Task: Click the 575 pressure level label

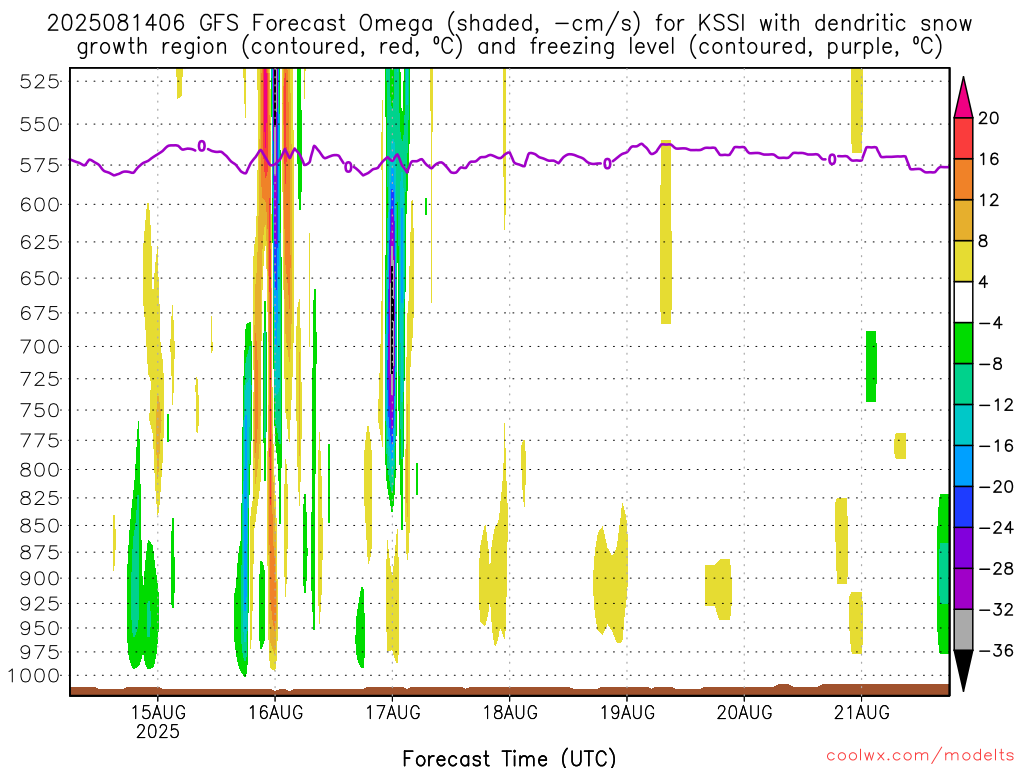Action: pos(39,165)
